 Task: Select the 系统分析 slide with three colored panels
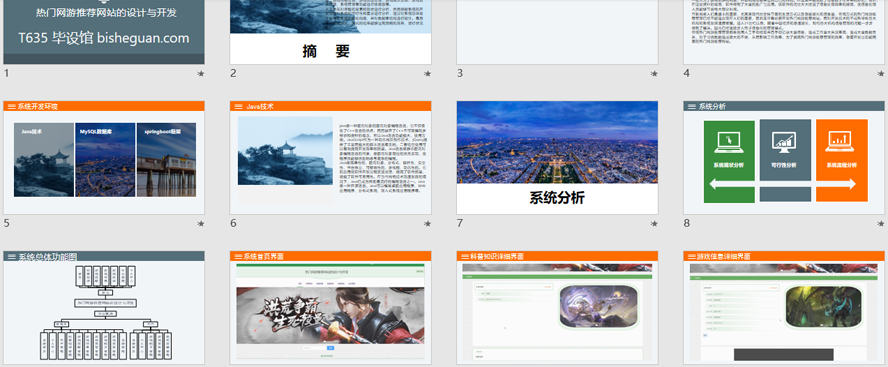pos(784,157)
